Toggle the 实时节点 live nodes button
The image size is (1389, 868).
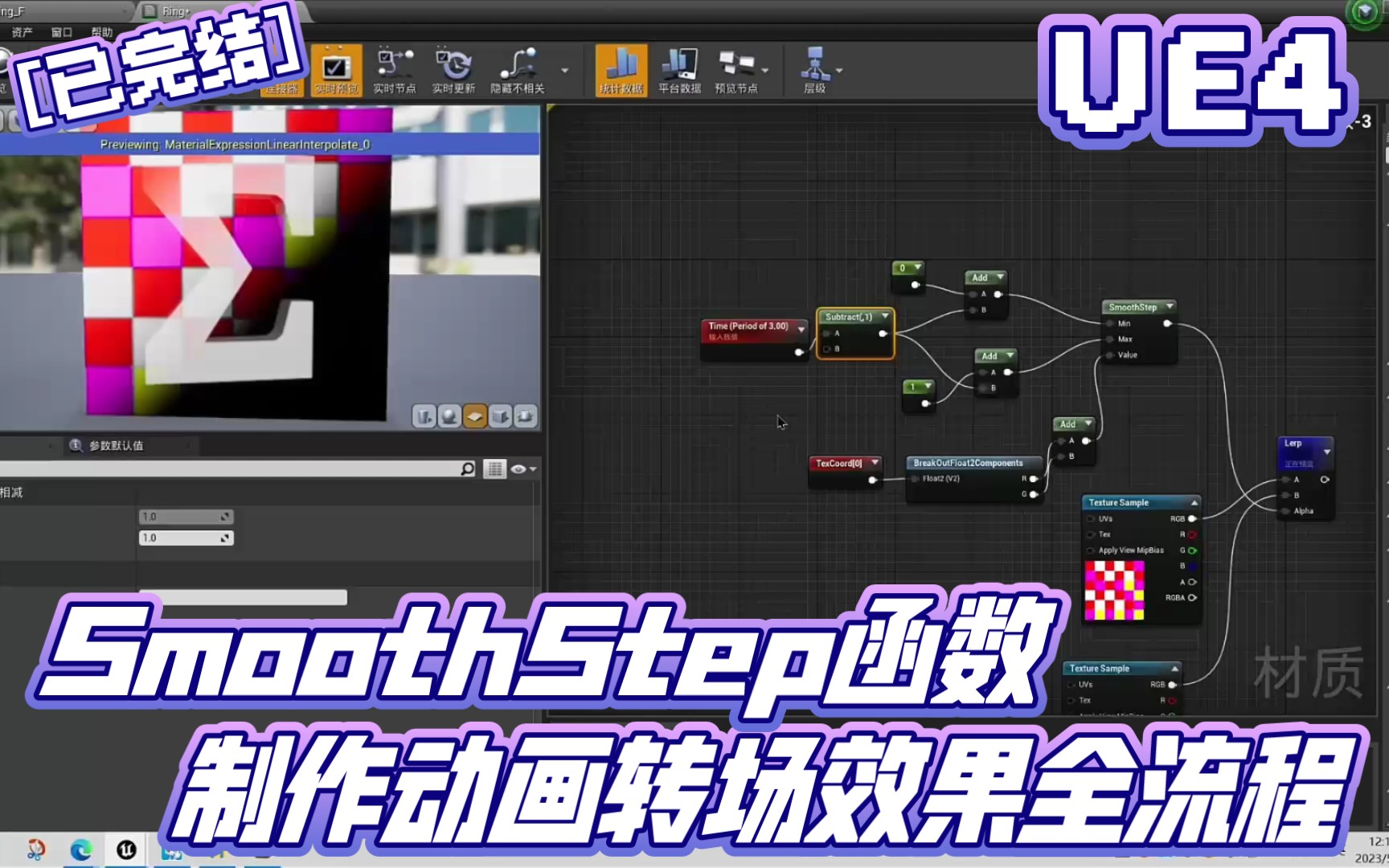[395, 71]
